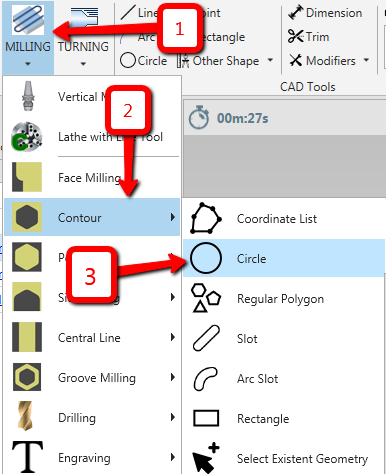Viewport: 386px width, 474px height.
Task: Open the TURNING dropdown arrow
Action: point(83,64)
